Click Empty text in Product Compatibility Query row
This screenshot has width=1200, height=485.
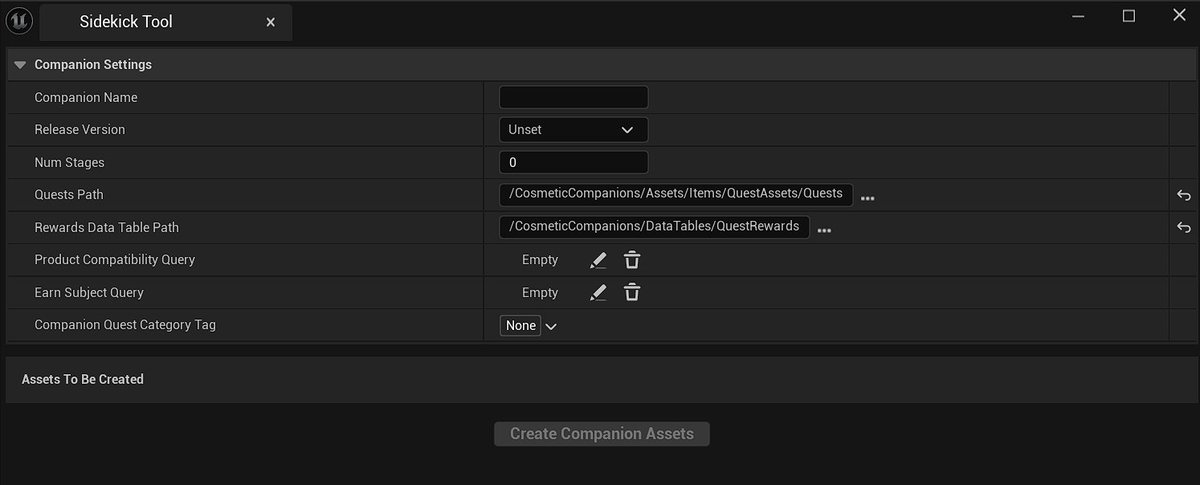(540, 260)
